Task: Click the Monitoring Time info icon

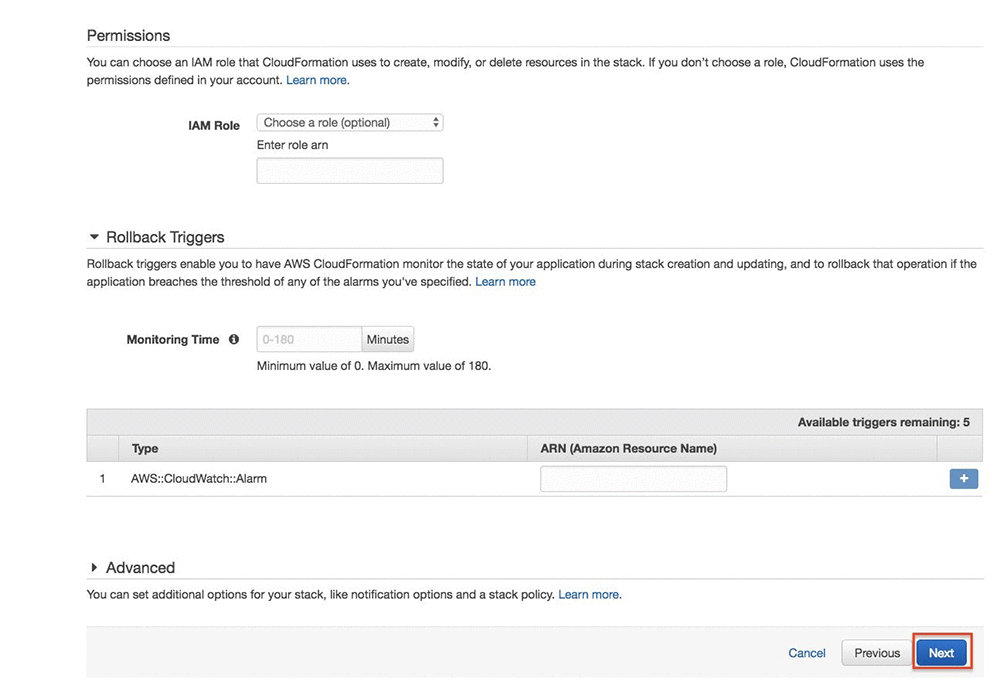Action: 234,339
